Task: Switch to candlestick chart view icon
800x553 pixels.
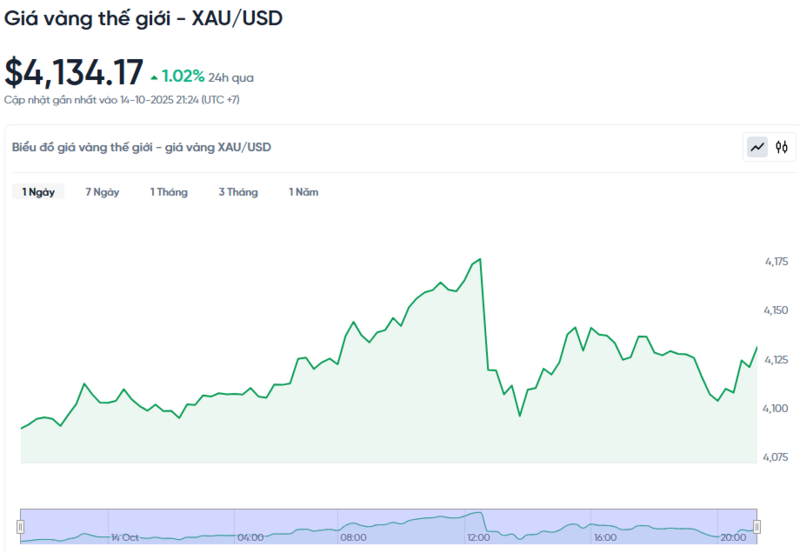Action: [x=782, y=148]
